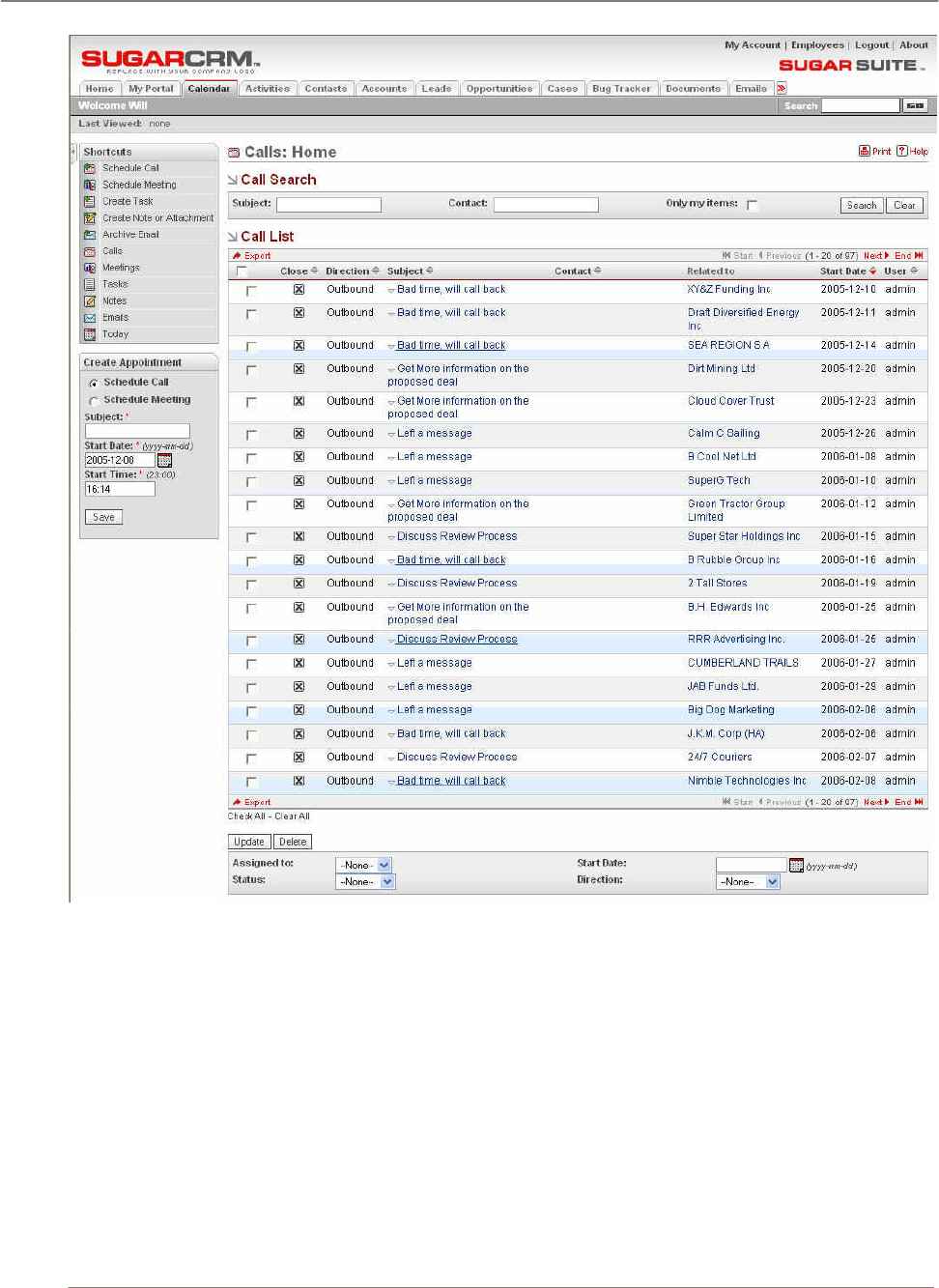
Task: Tick select-all checkbox in list header
Action: click(x=242, y=272)
